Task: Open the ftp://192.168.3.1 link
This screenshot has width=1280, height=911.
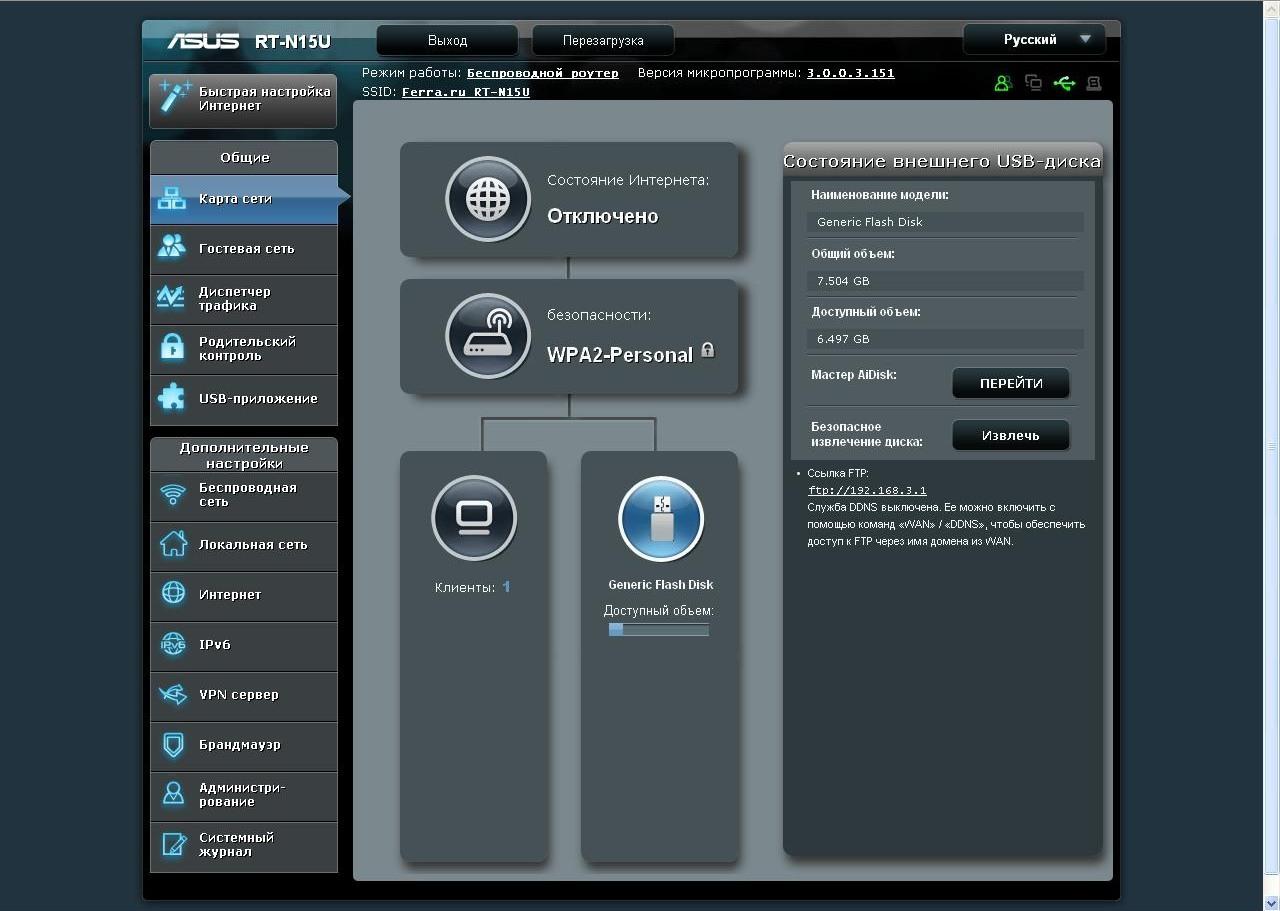Action: pos(867,491)
